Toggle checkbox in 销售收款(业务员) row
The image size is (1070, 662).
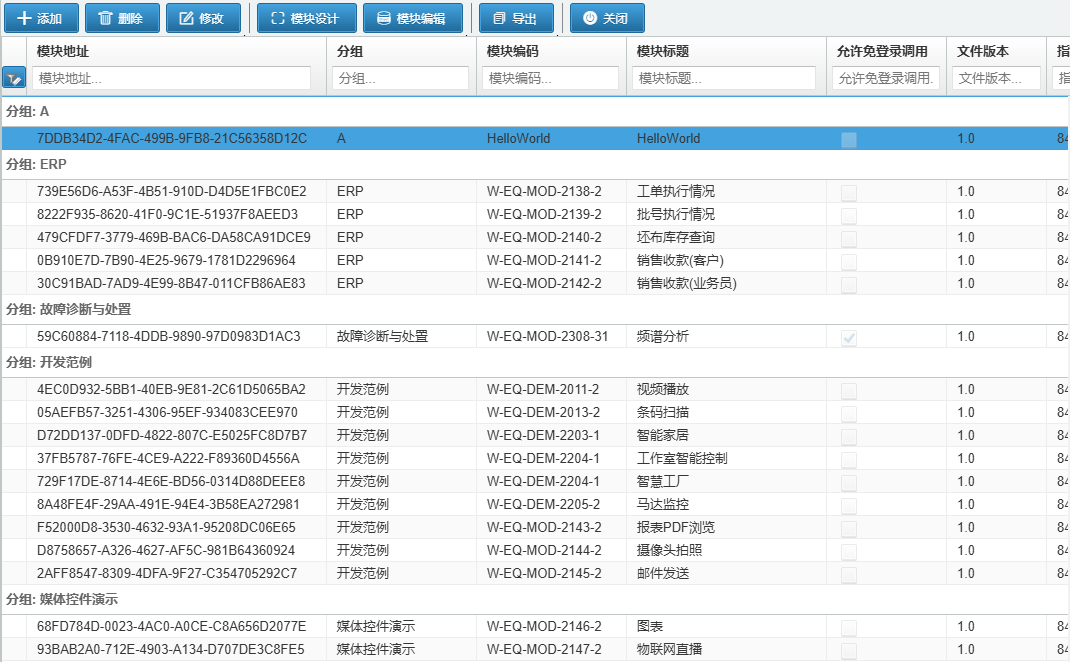coord(849,285)
